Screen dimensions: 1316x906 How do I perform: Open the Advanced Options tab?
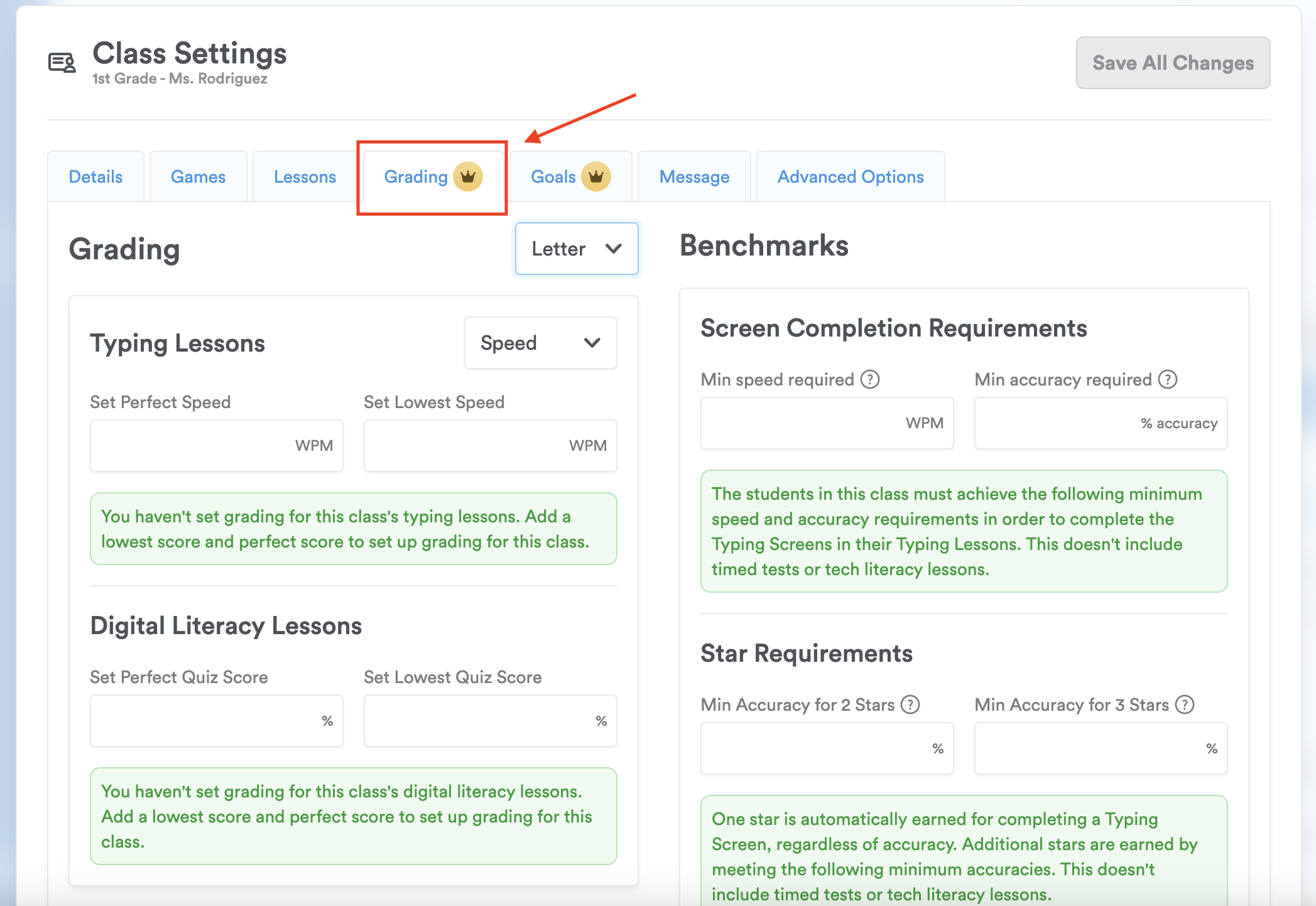pyautogui.click(x=851, y=177)
